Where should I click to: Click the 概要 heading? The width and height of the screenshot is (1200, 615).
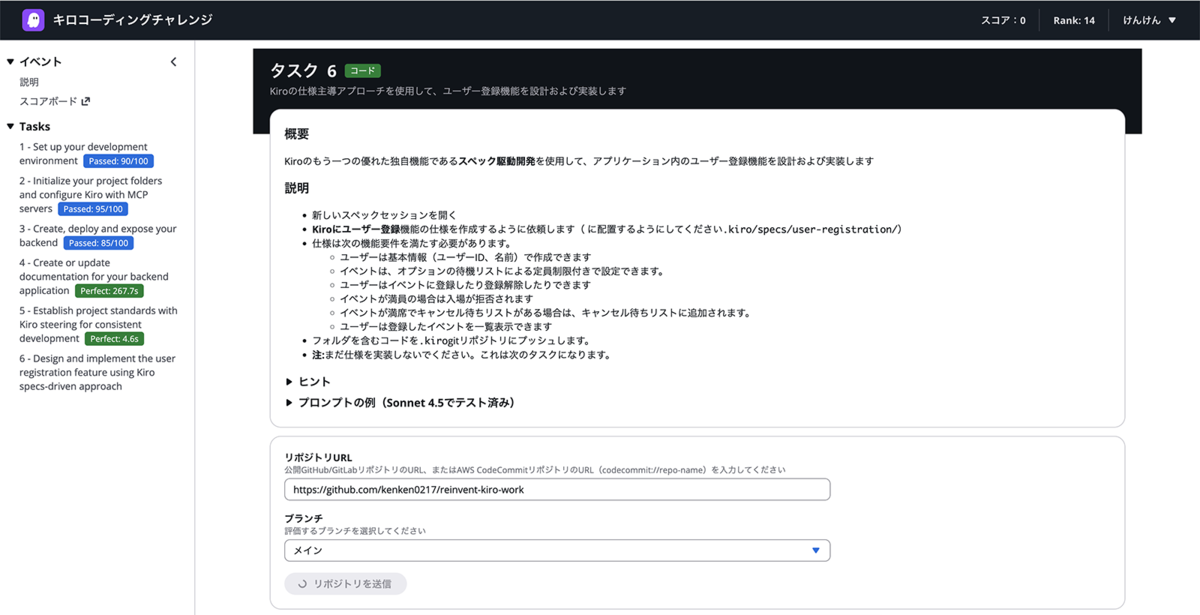[x=297, y=134]
